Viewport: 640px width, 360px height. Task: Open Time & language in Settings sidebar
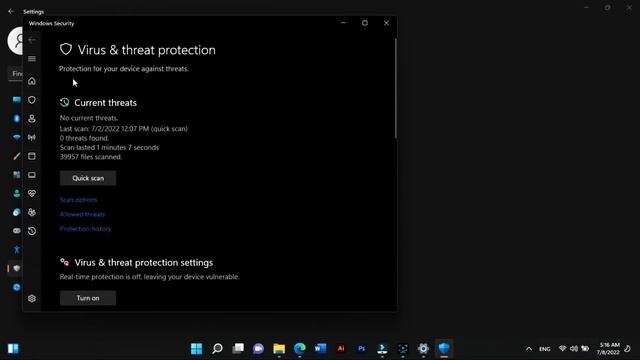[16, 212]
